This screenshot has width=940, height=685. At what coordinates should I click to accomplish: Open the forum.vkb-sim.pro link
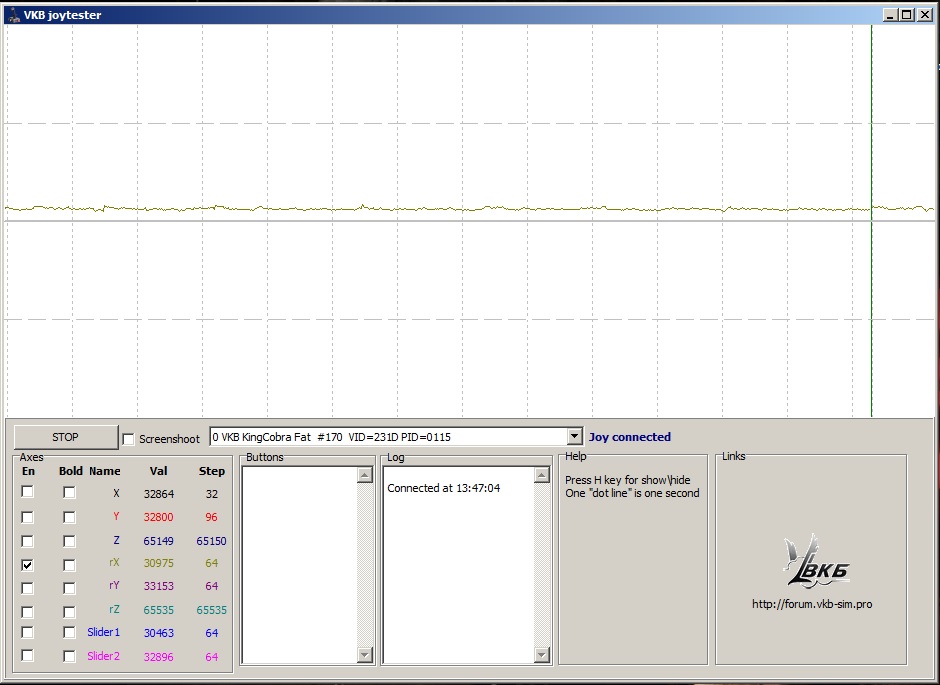pos(811,605)
